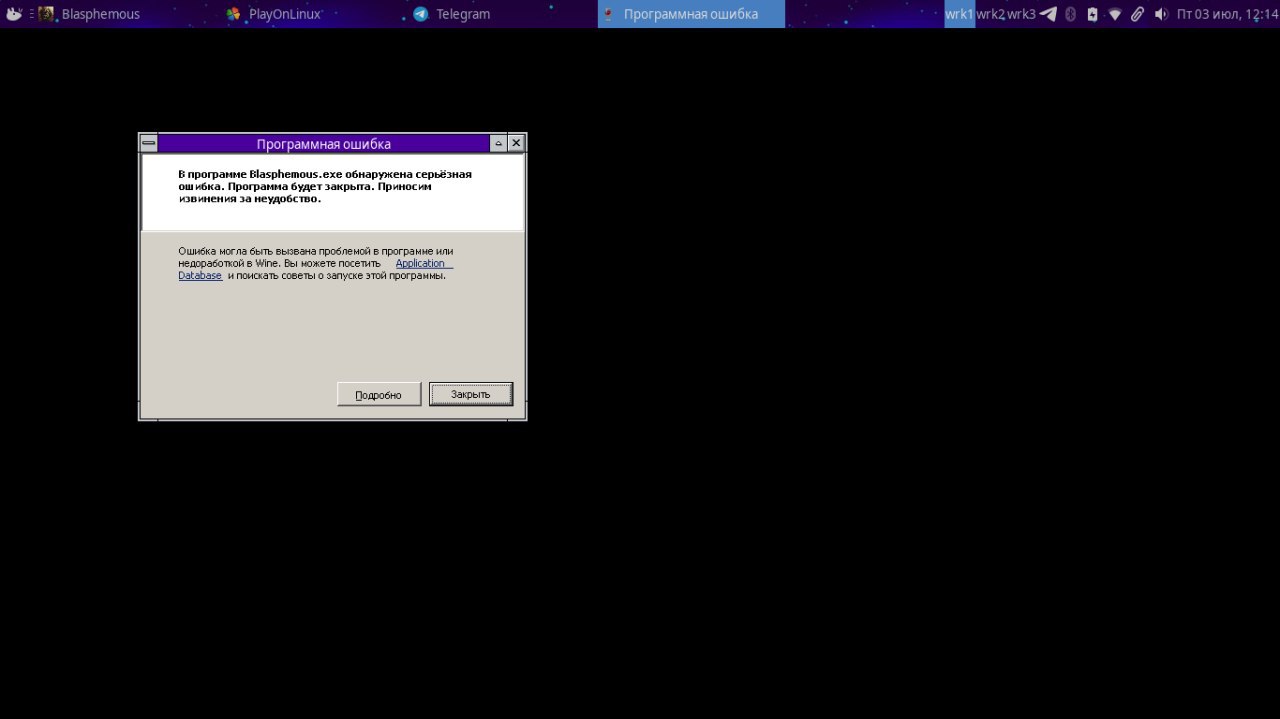Switch to workspace wrk1
1280x719 pixels.
959,14
